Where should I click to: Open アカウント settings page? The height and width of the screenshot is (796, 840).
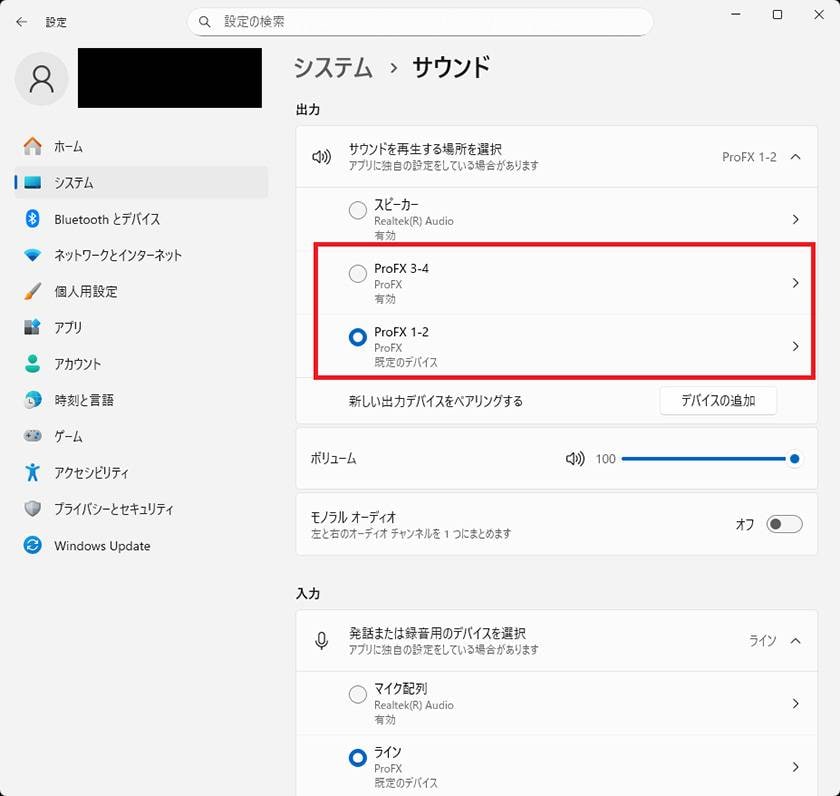[141, 364]
